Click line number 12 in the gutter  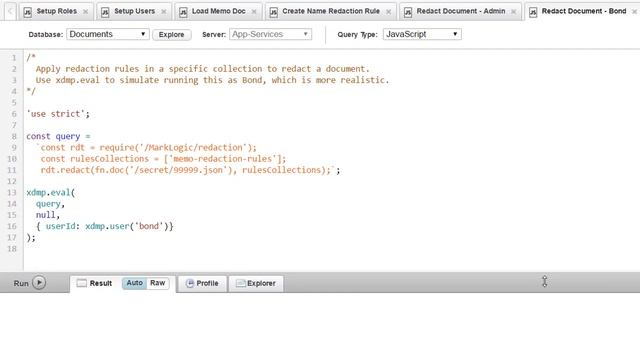[12, 181]
